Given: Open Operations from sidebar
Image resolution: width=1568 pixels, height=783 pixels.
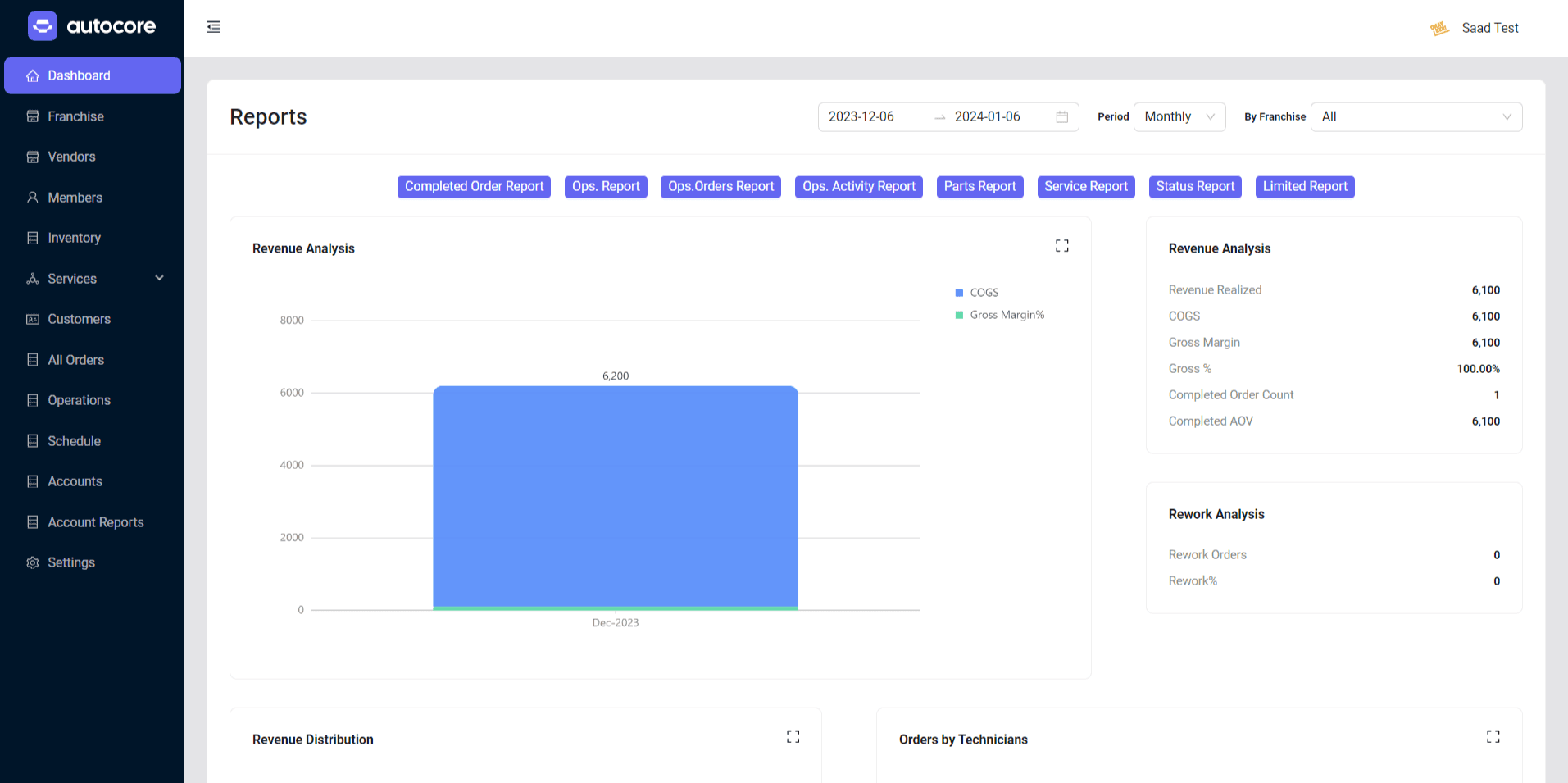Looking at the screenshot, I should (x=93, y=400).
